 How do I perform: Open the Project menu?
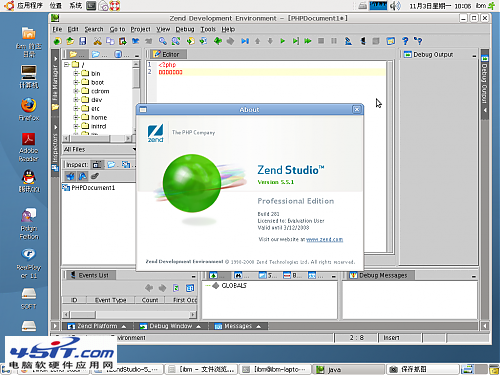point(140,29)
